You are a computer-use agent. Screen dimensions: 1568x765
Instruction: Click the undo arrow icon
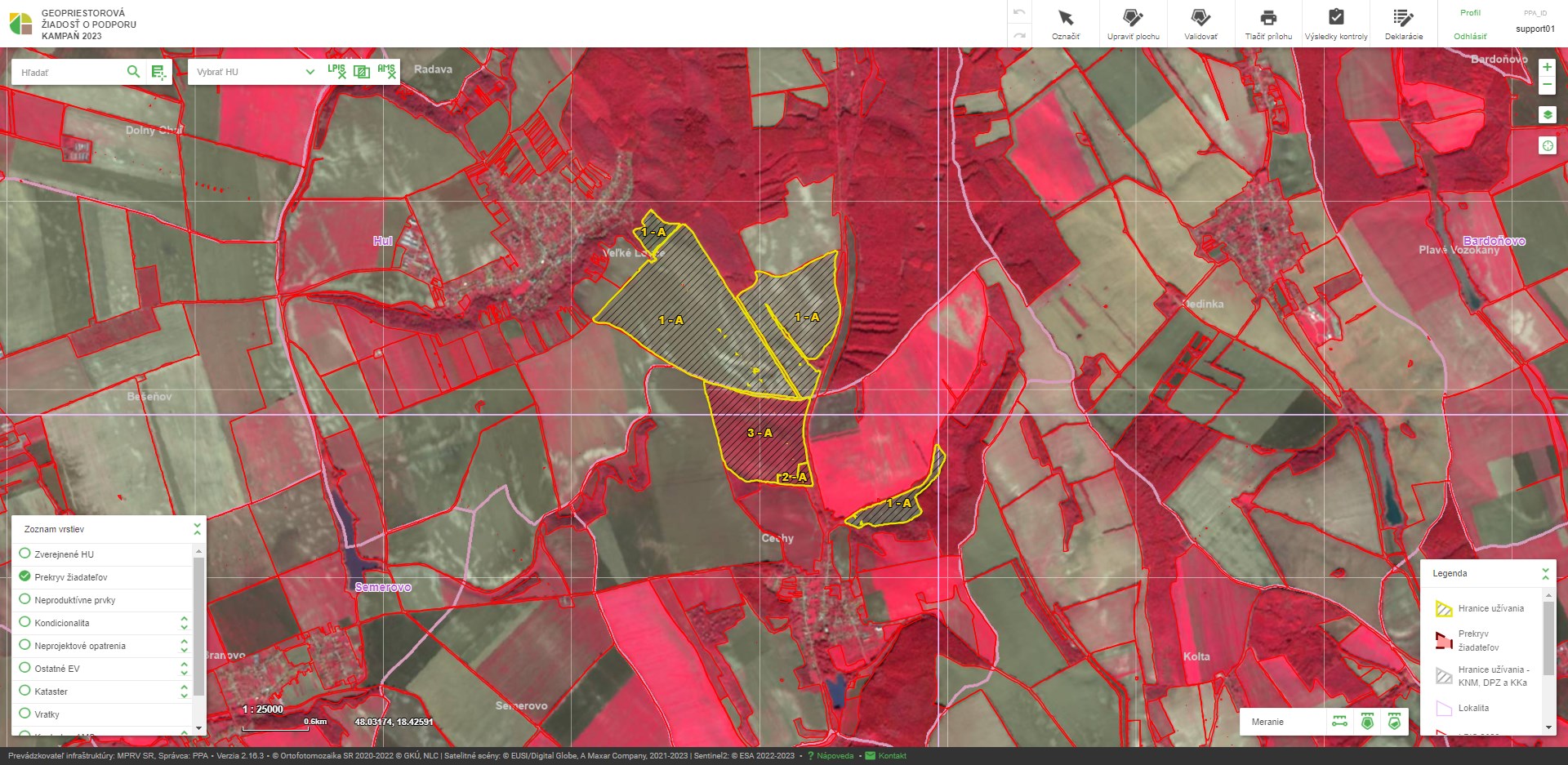(1019, 12)
